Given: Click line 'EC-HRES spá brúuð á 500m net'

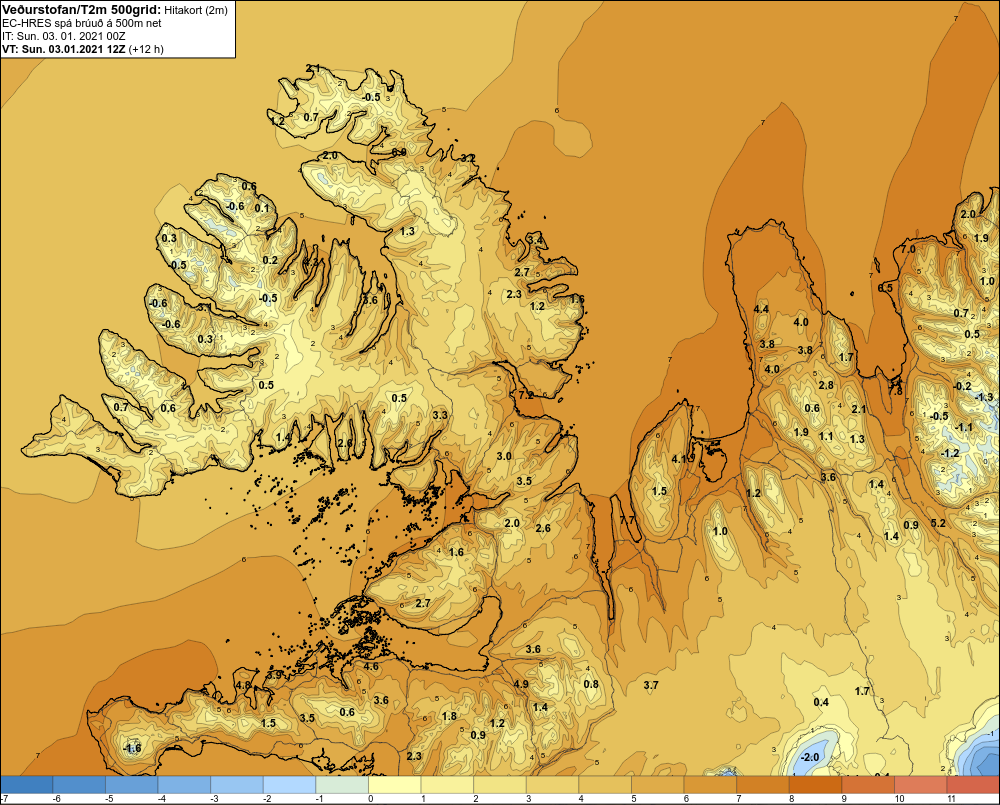Looking at the screenshot, I should (x=82, y=23).
